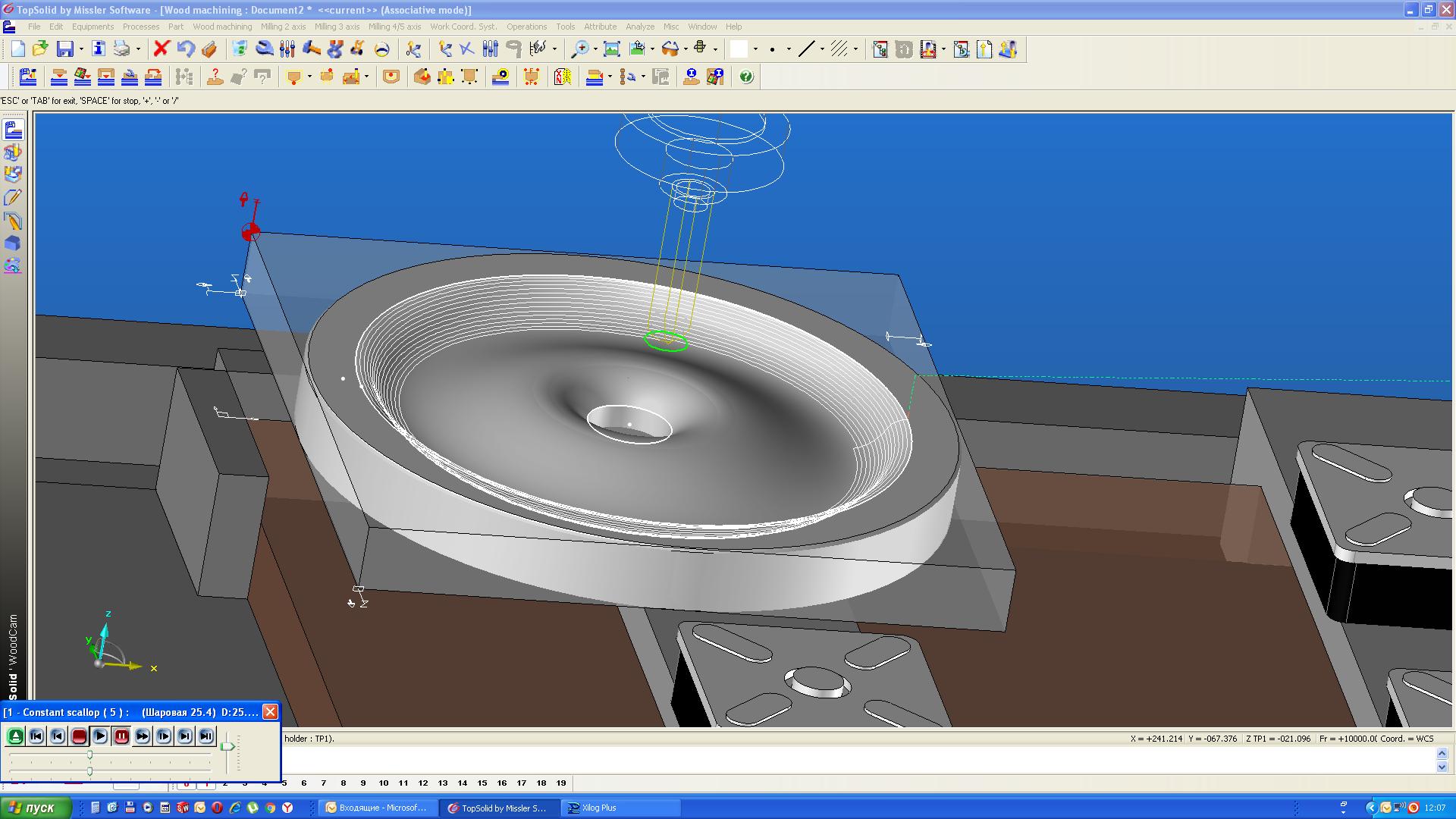The width and height of the screenshot is (1456, 819).
Task: Select layer number 10 in the bar
Action: tap(383, 783)
